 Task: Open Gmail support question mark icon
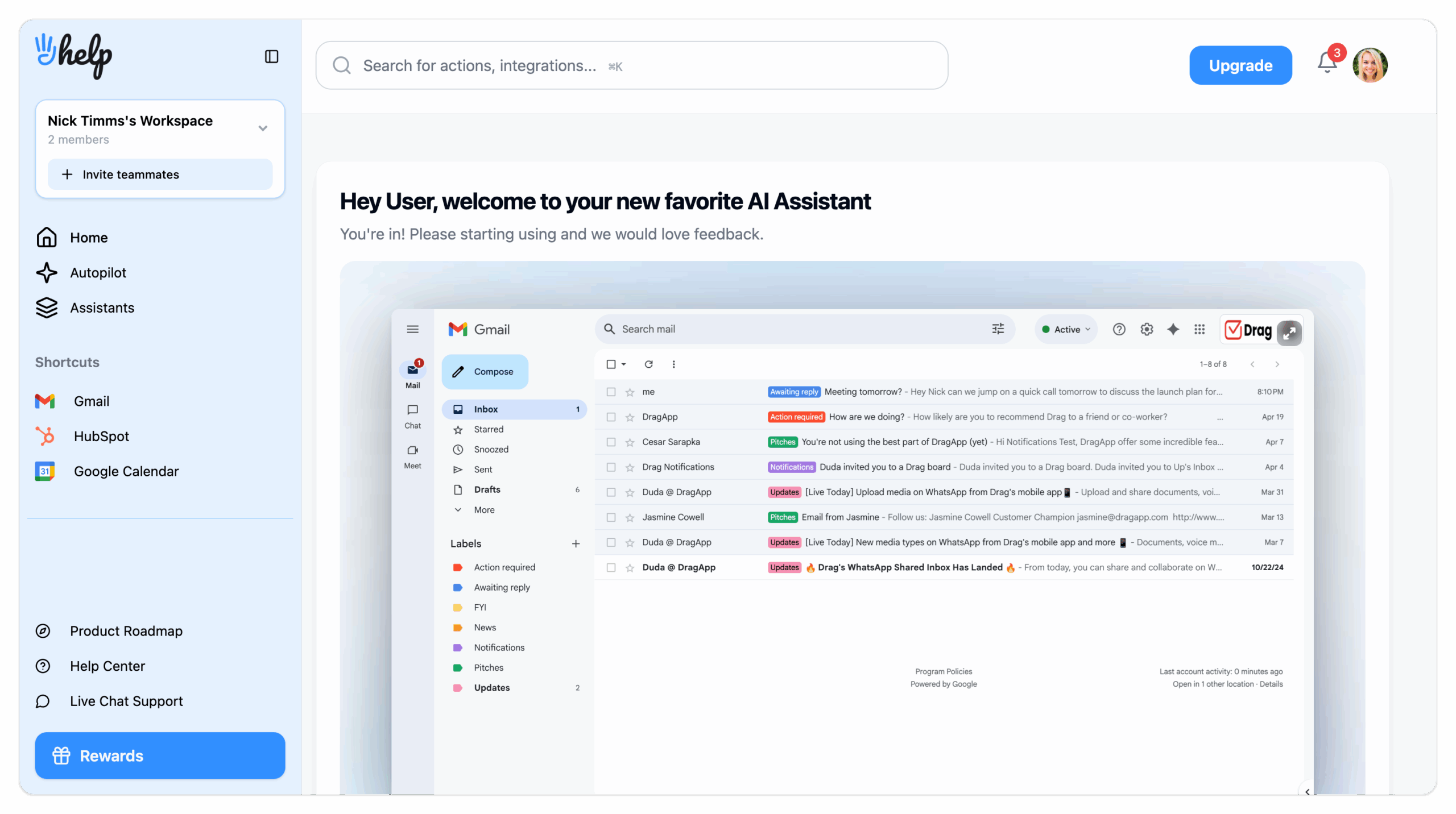point(1119,329)
